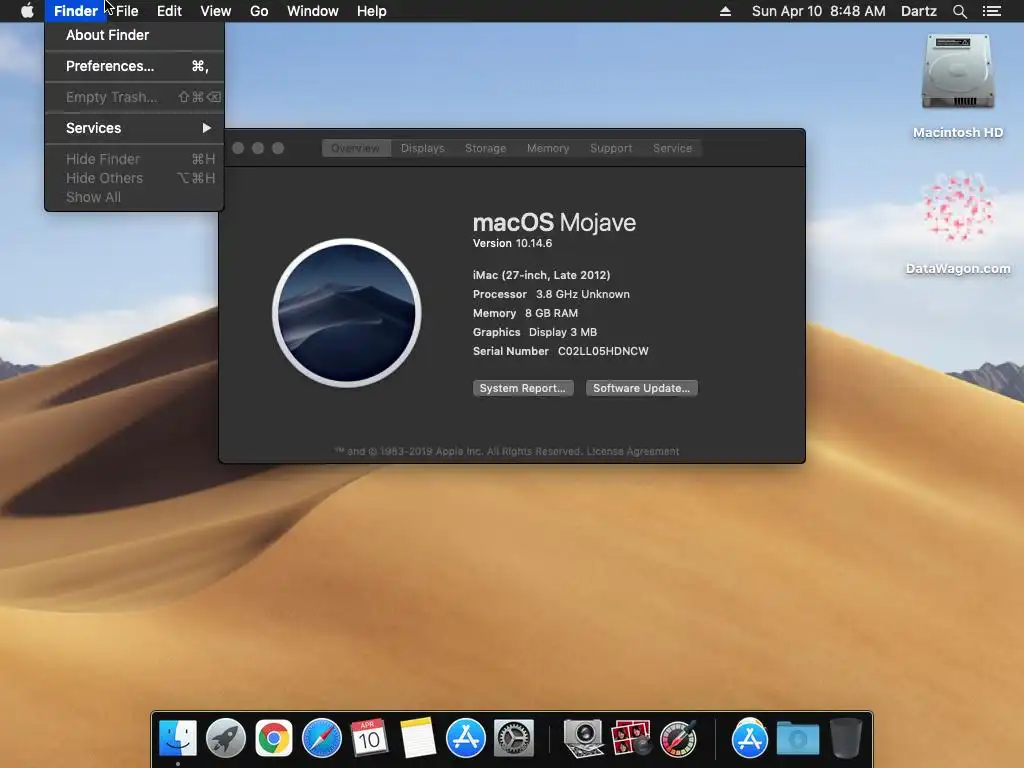Minimize the About This Mac window

pyautogui.click(x=258, y=148)
